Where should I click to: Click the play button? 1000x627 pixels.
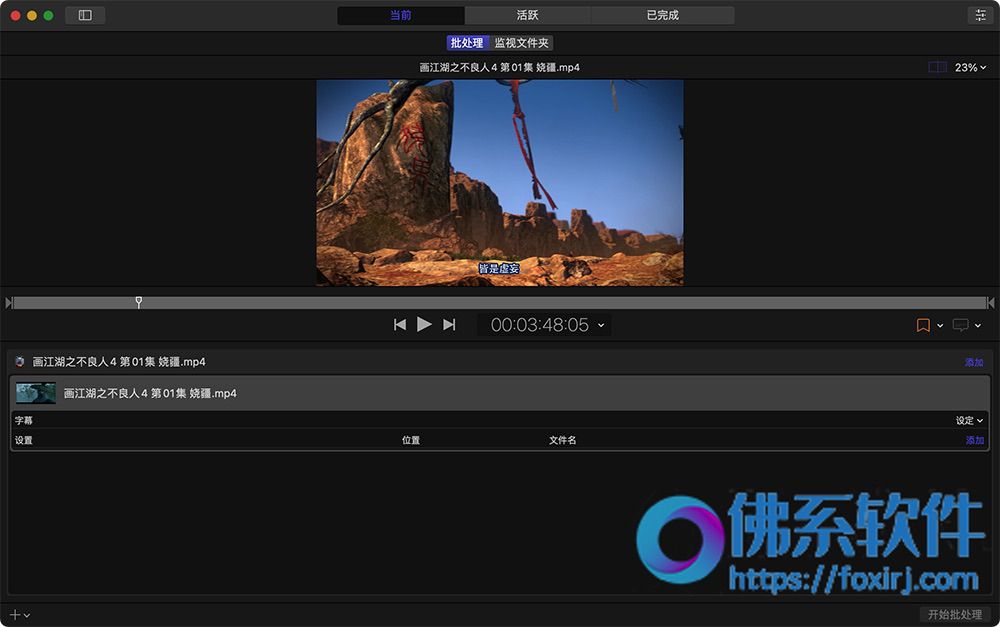pos(424,325)
